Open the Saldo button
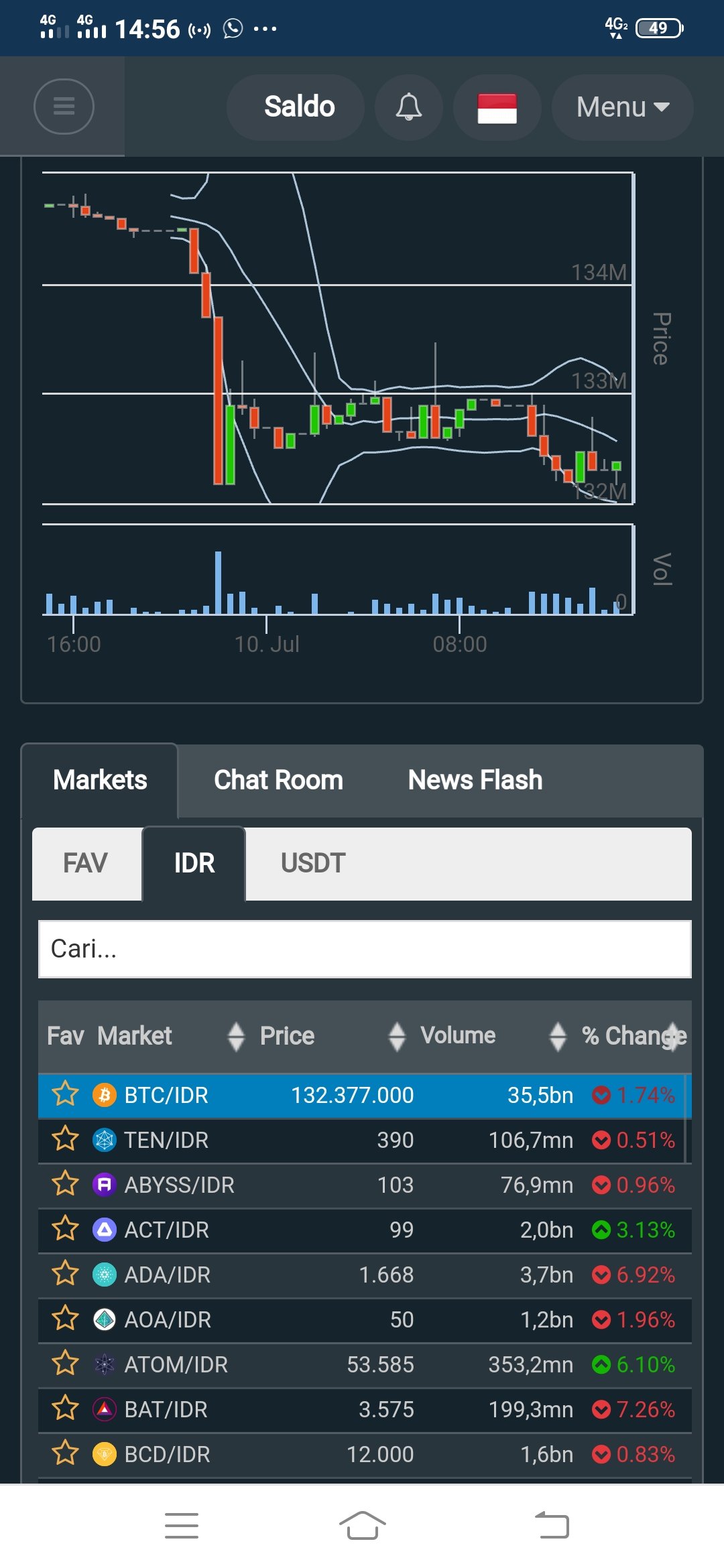 coord(299,107)
